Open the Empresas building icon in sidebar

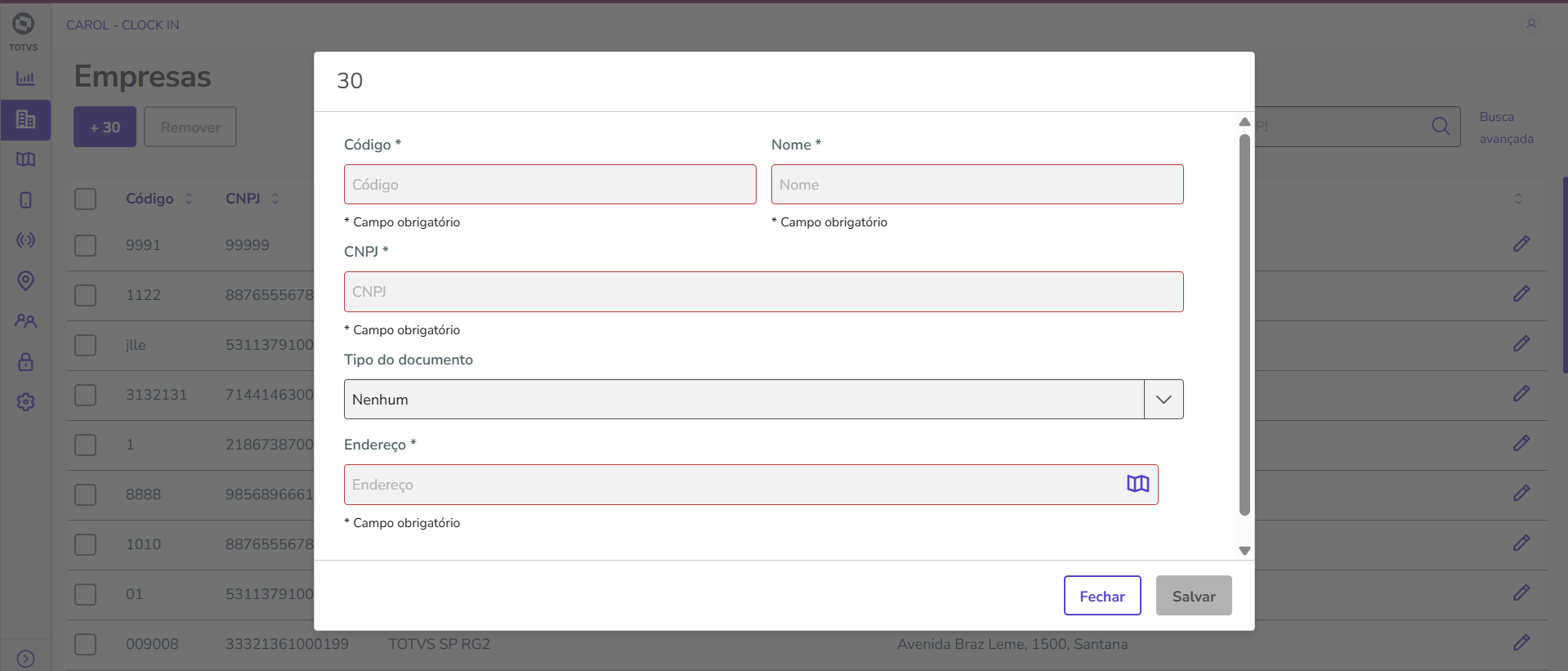[x=25, y=119]
